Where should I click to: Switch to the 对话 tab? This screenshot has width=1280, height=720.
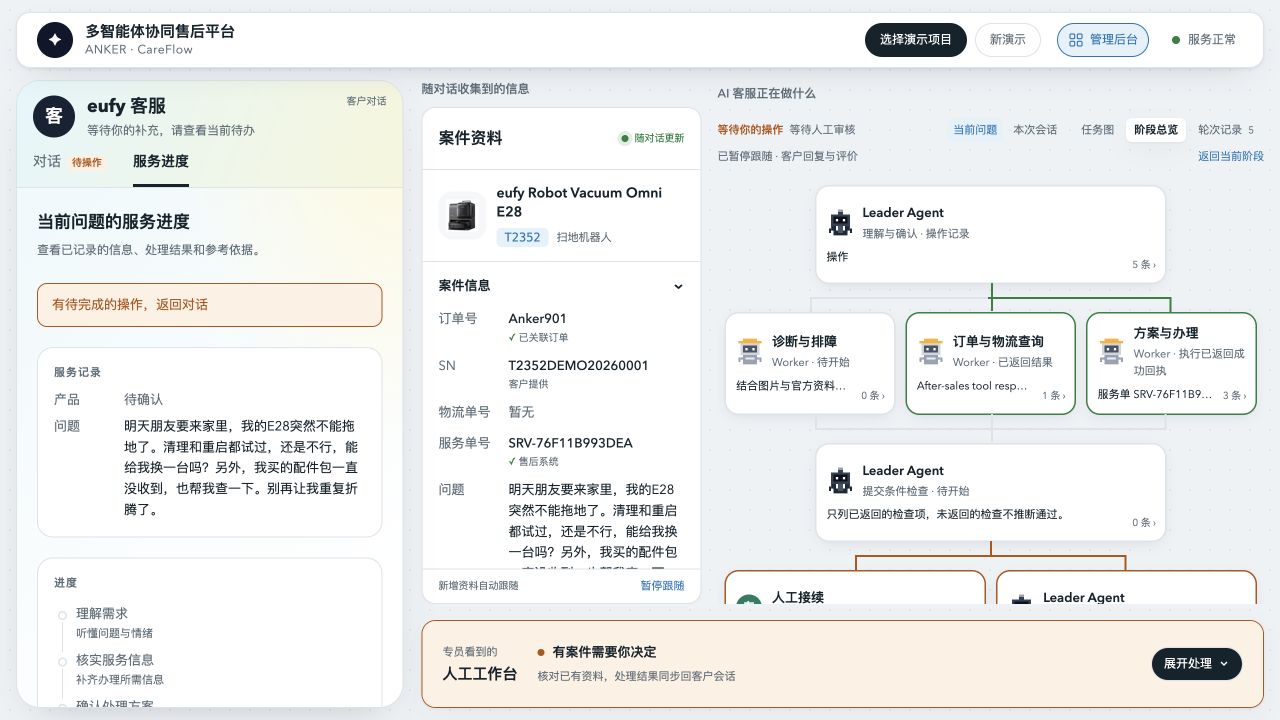pyautogui.click(x=47, y=161)
